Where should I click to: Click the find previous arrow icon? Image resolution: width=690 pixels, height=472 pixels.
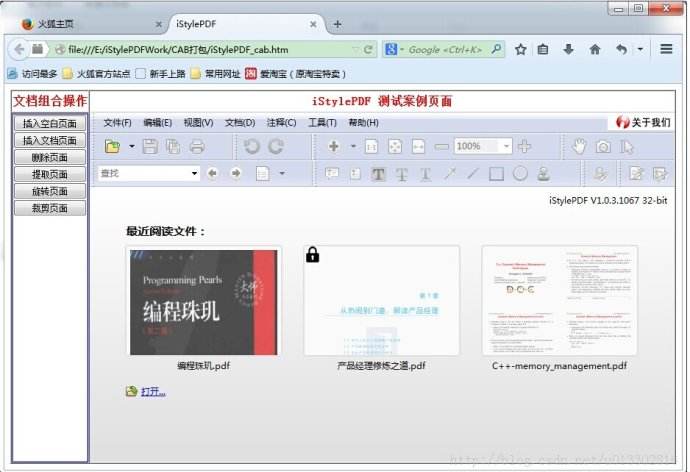click(213, 173)
